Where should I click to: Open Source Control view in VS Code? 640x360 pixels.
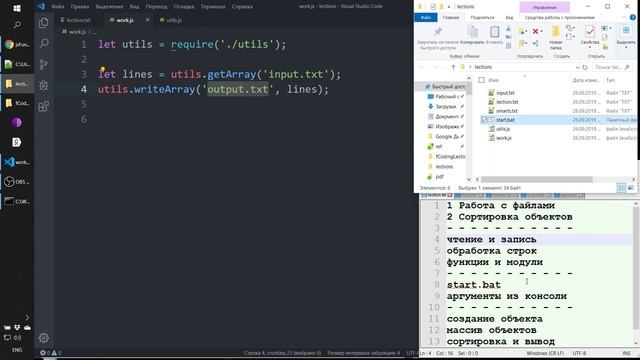point(44,64)
